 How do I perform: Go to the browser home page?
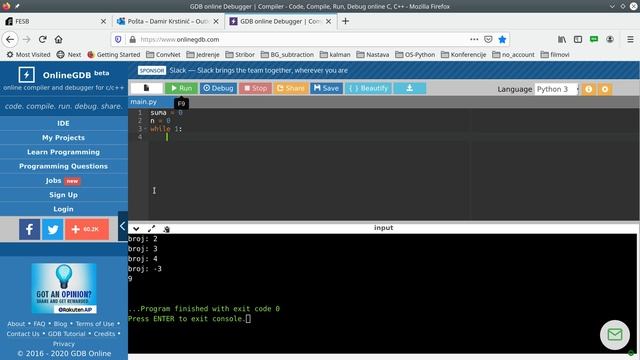coord(59,40)
